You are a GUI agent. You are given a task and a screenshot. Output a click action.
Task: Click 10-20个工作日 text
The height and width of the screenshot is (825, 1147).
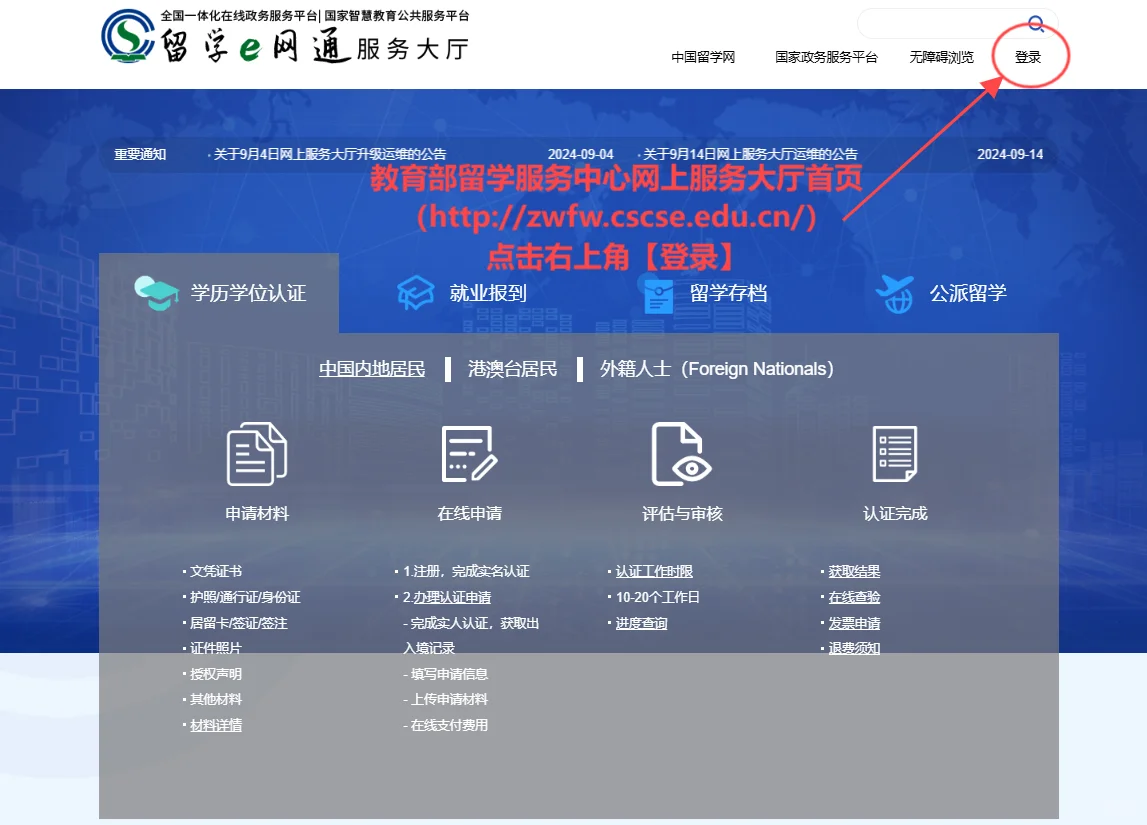click(658, 598)
